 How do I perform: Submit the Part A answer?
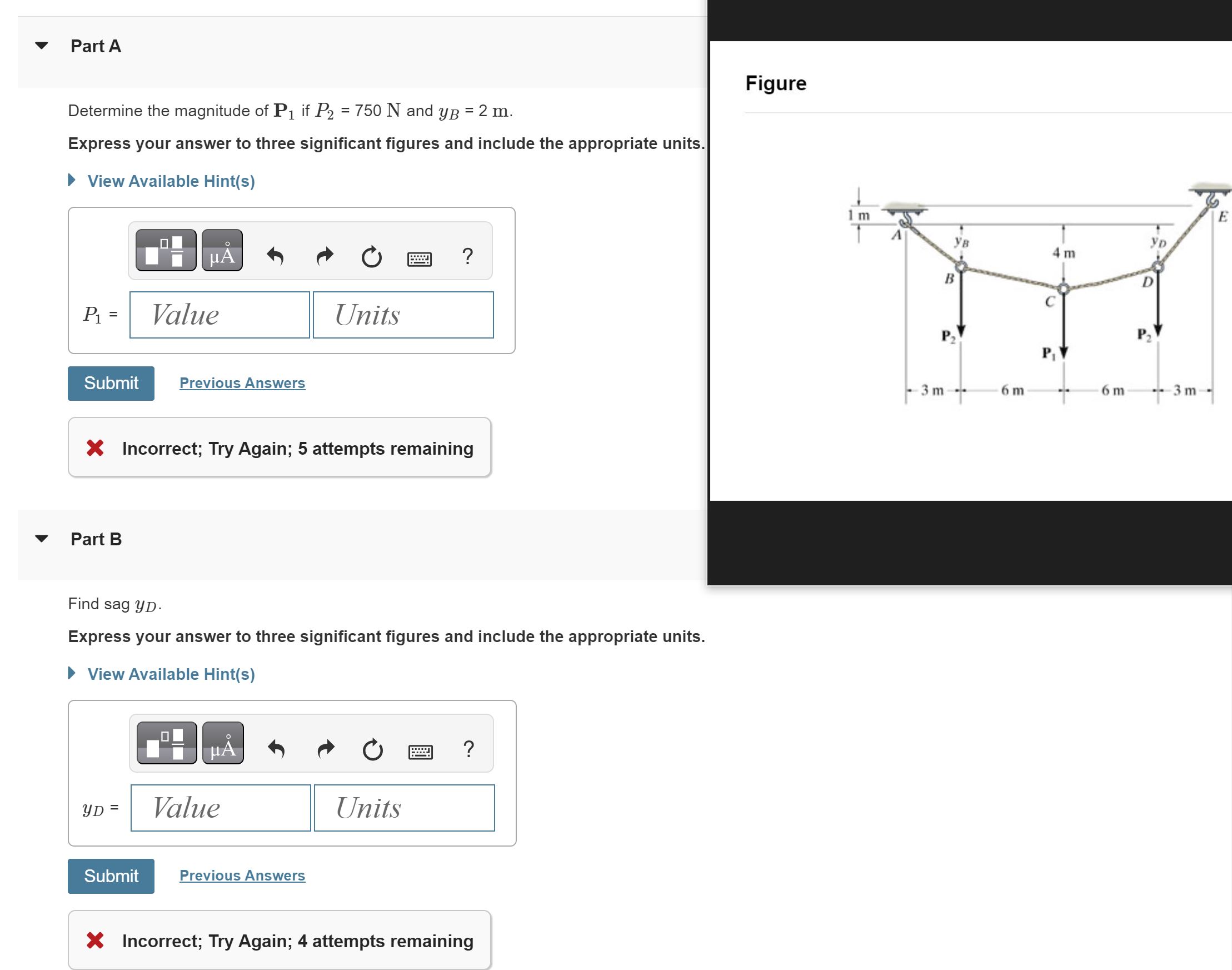point(110,383)
